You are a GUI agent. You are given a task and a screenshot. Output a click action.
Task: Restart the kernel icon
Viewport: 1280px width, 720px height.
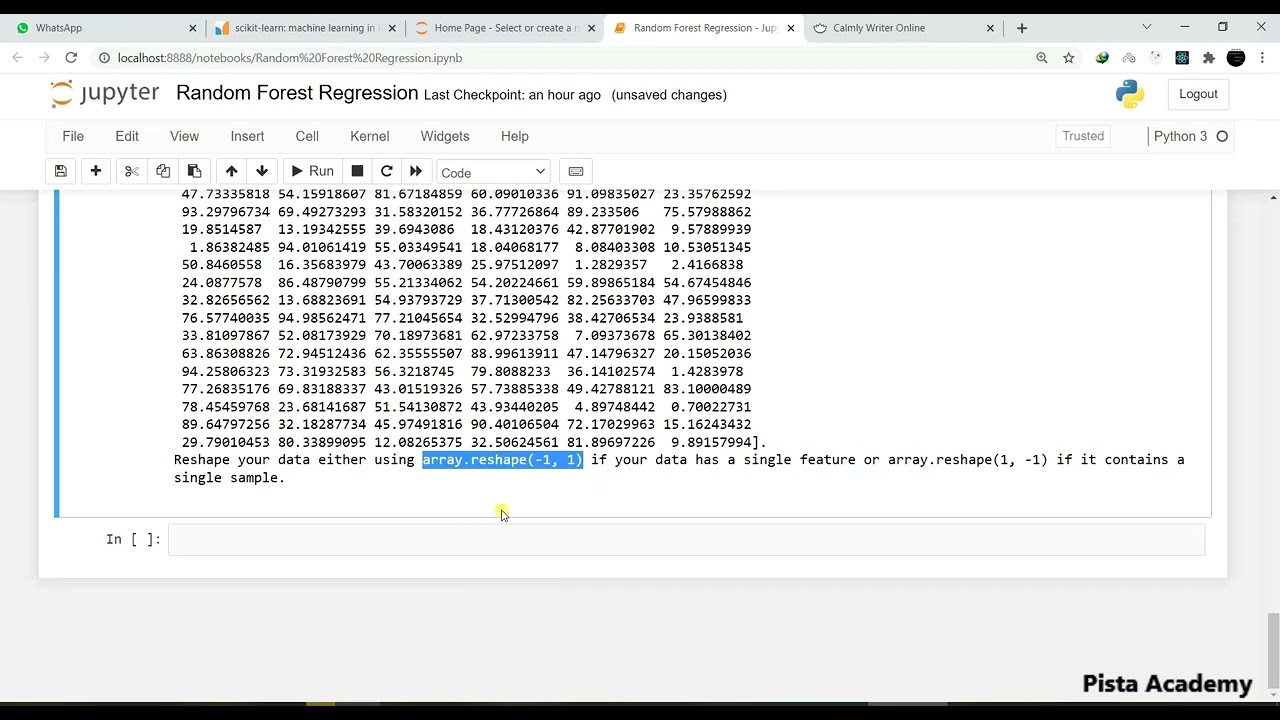387,171
